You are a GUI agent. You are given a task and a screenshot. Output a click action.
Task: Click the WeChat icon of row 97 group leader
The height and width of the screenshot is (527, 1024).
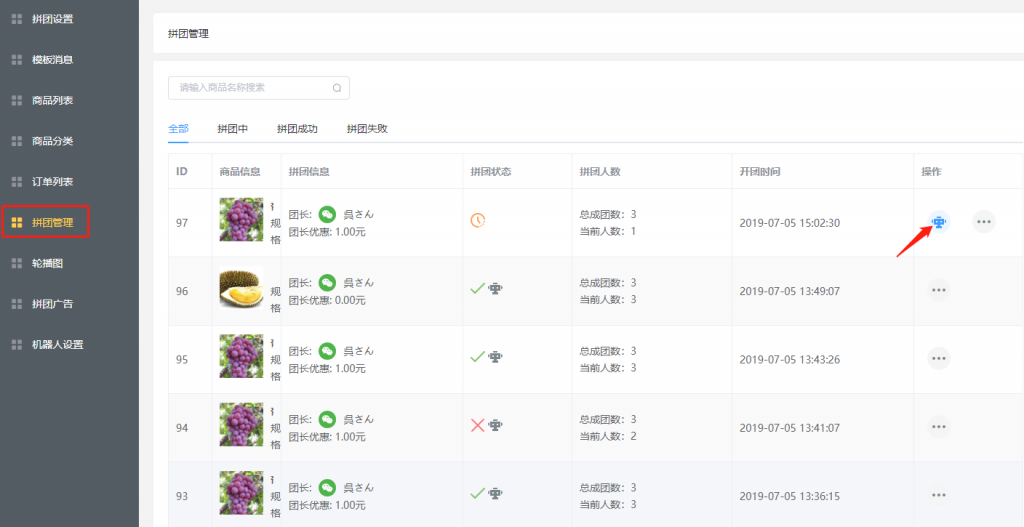(327, 214)
